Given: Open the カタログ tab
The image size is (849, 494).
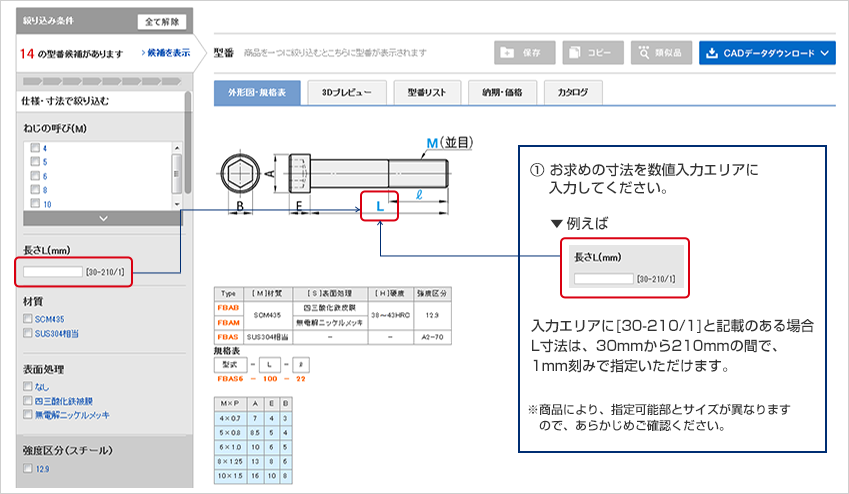Looking at the screenshot, I should 573,93.
